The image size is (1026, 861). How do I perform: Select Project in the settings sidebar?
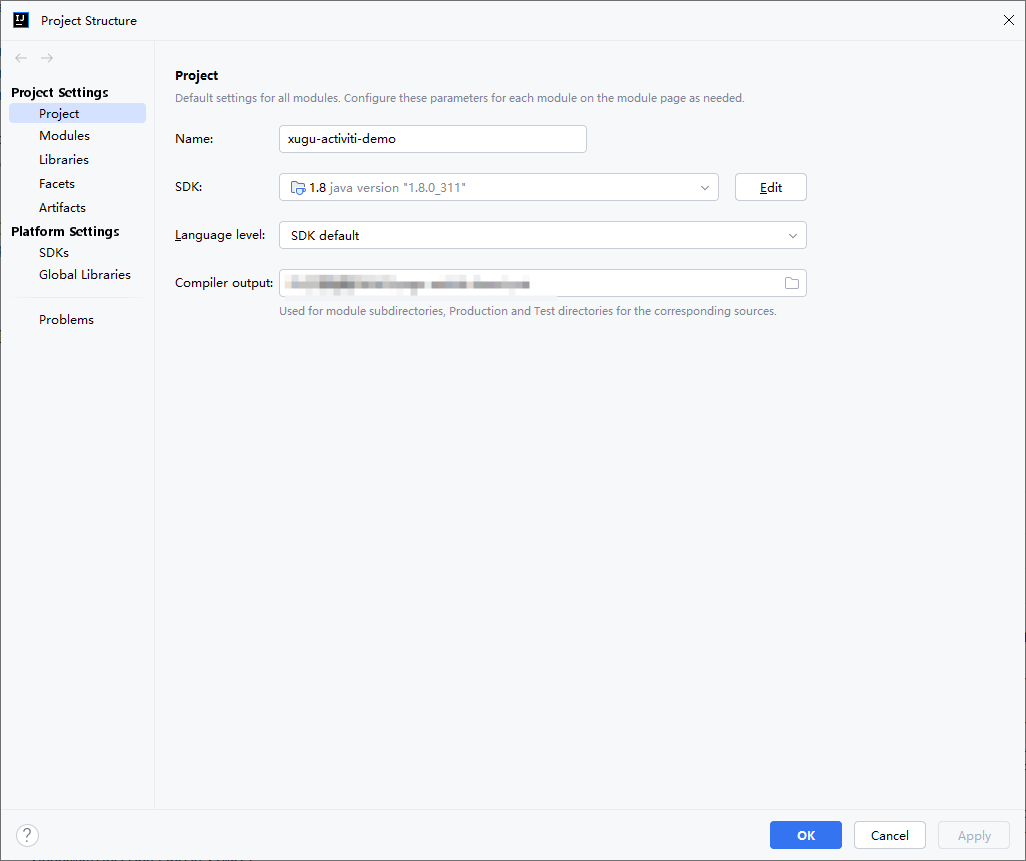(59, 114)
